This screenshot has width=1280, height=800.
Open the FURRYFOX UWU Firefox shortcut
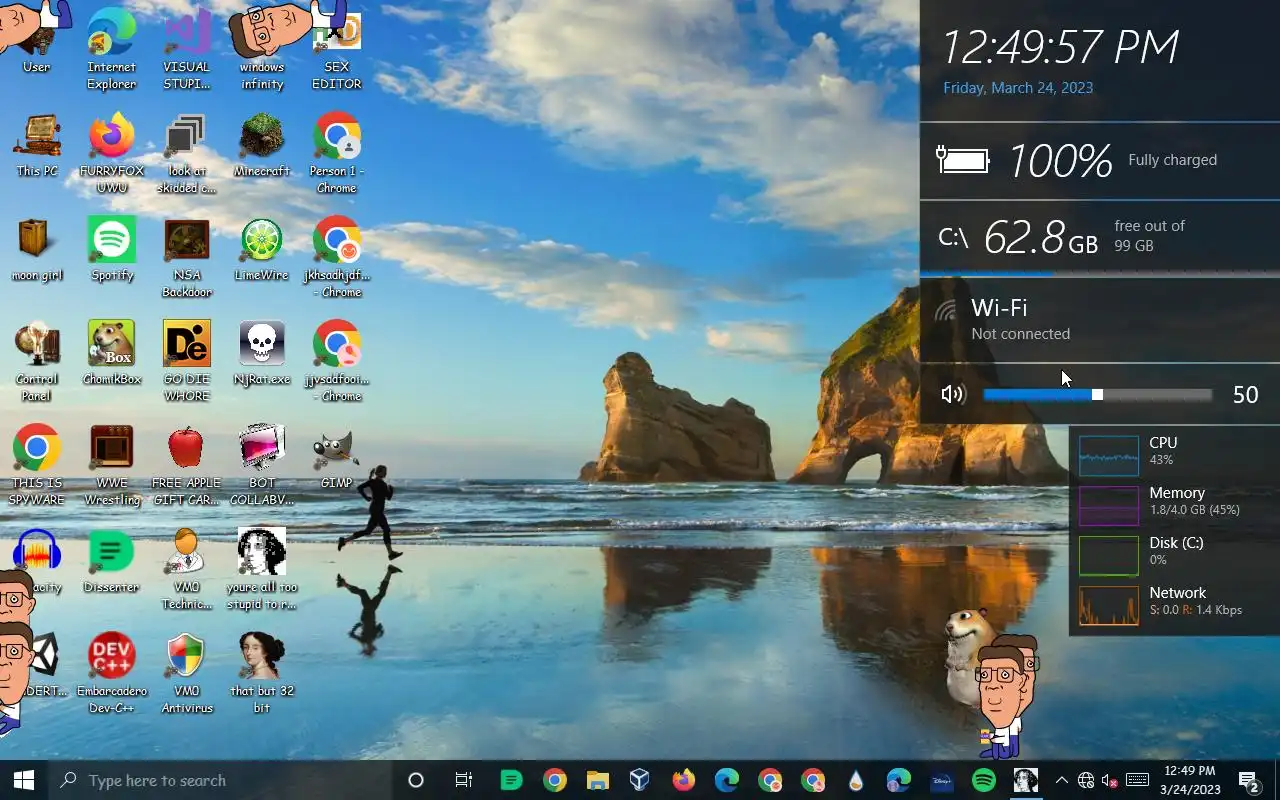pyautogui.click(x=112, y=153)
